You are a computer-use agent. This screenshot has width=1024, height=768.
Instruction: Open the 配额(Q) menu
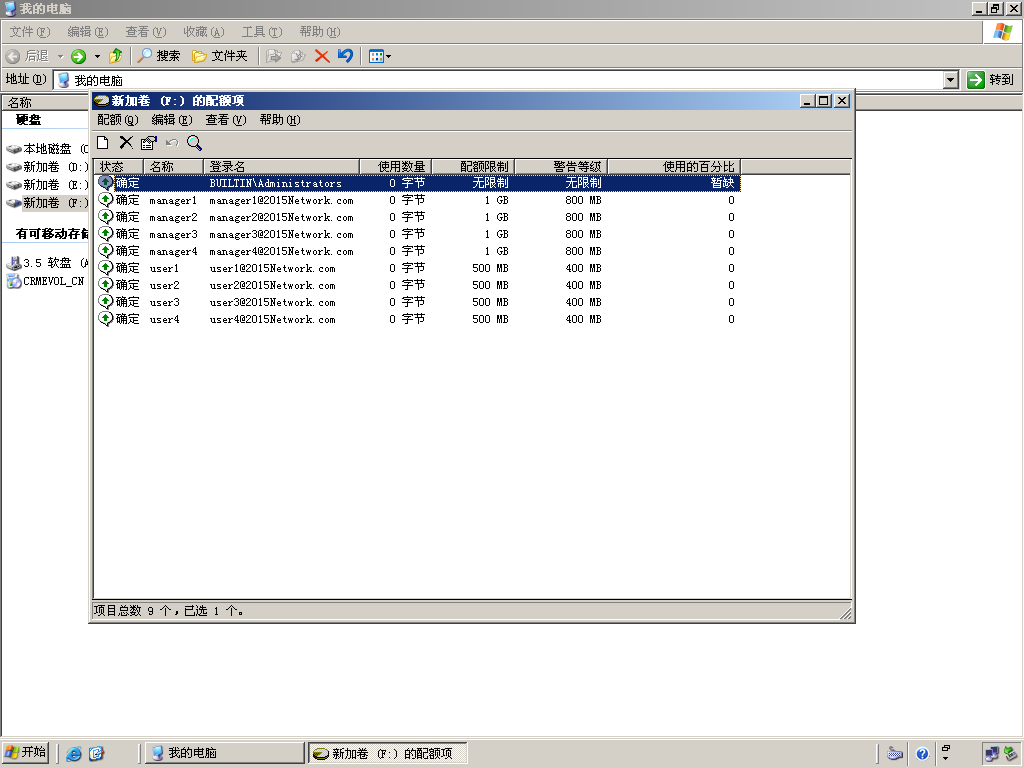118,120
